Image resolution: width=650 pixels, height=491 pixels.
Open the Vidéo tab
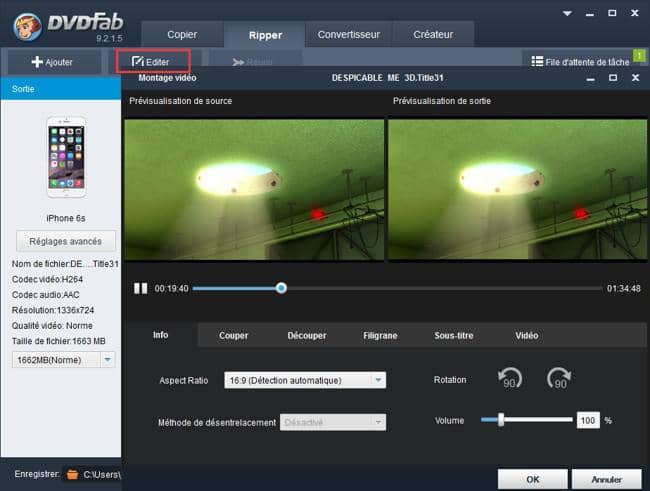coord(526,335)
